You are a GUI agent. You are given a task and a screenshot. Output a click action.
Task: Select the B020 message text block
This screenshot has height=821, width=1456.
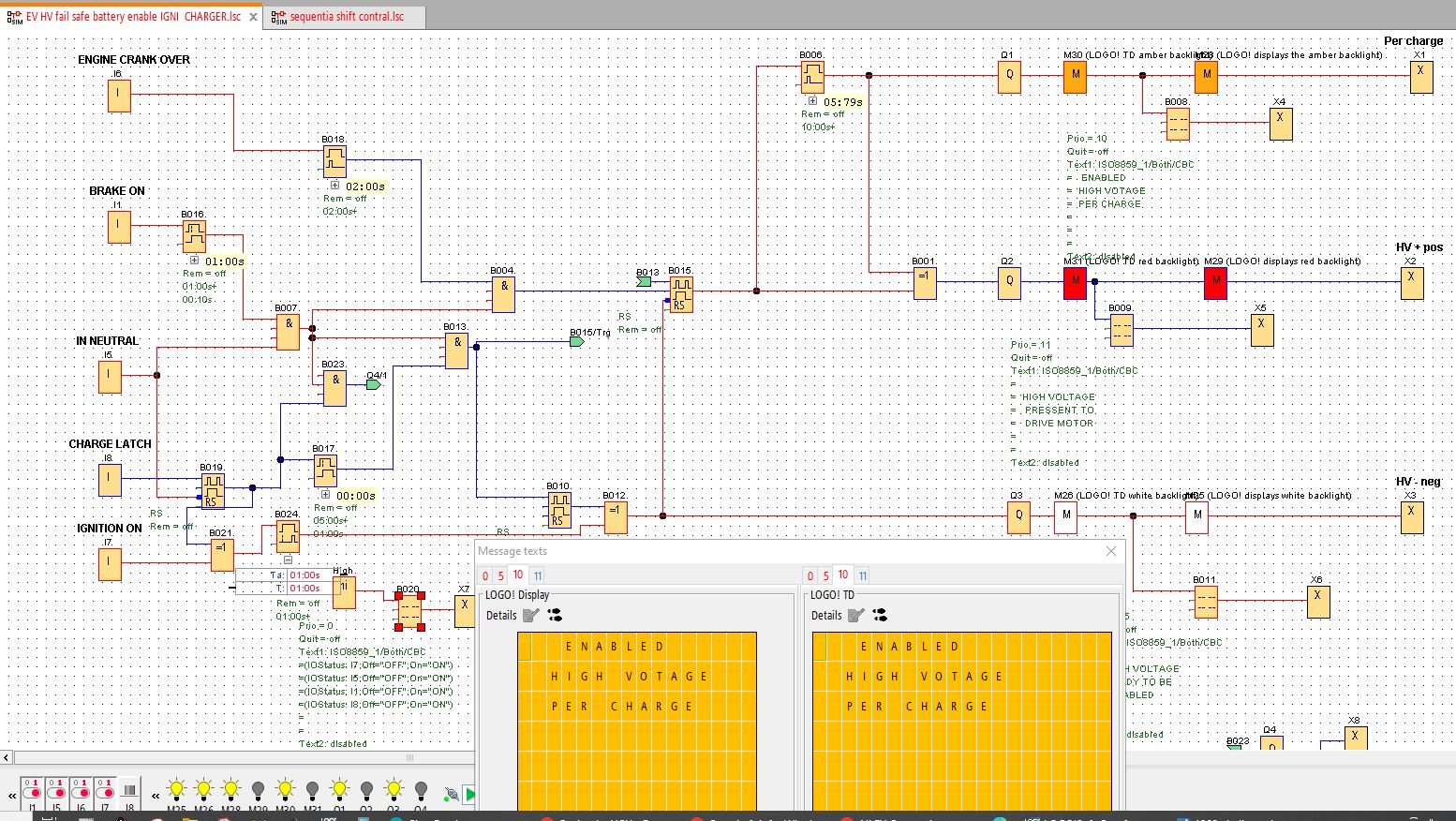409,611
